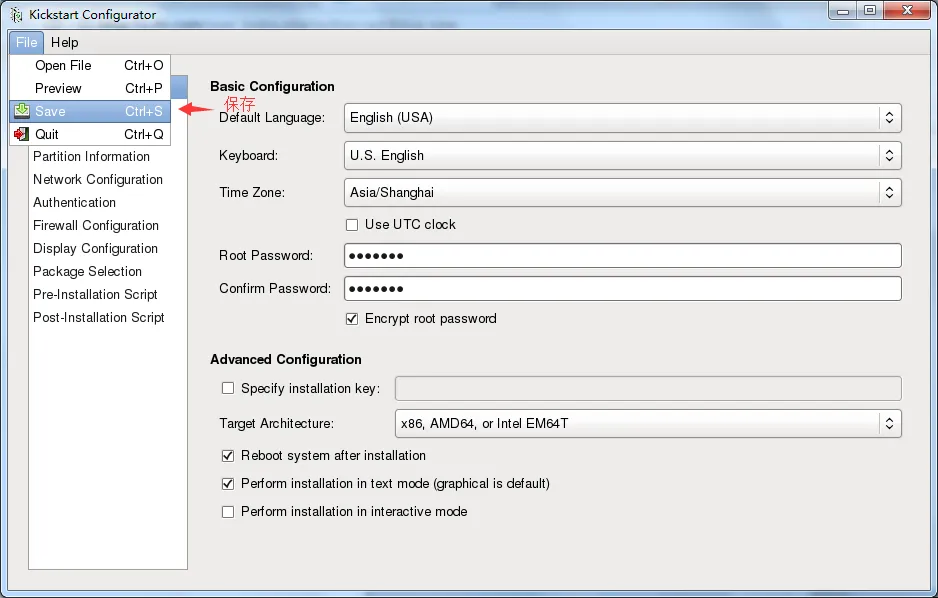Select Display Configuration section
Image resolution: width=938 pixels, height=598 pixels.
[x=96, y=249]
